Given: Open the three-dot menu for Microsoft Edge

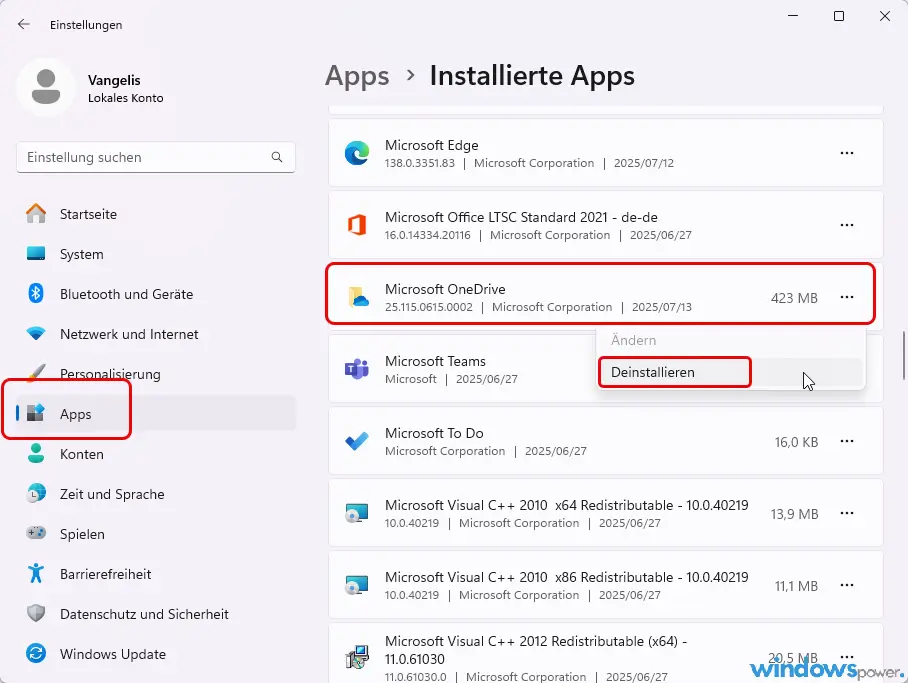Looking at the screenshot, I should tap(847, 153).
